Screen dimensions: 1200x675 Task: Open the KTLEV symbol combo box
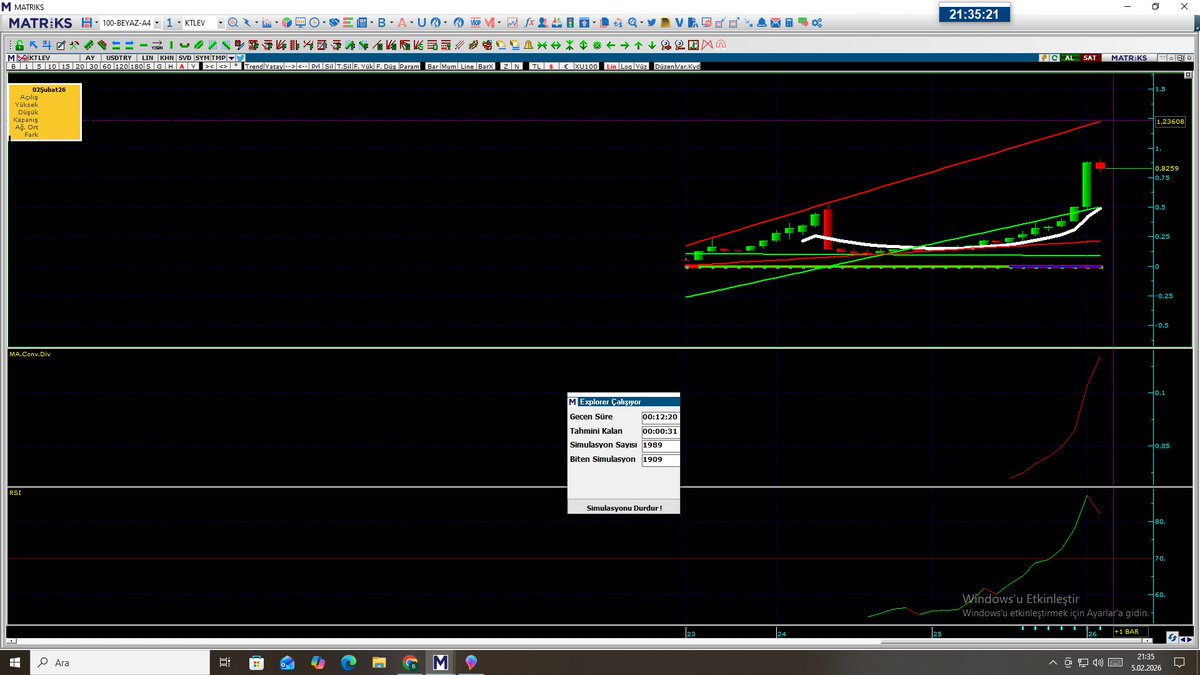220,23
